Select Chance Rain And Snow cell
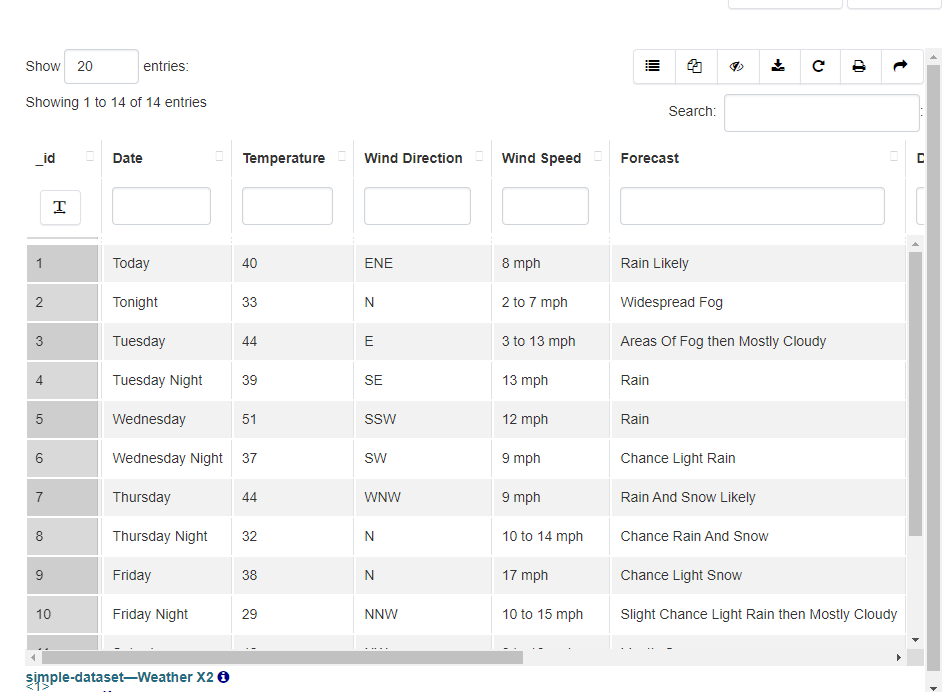Viewport: 945px width, 692px height. [758, 536]
